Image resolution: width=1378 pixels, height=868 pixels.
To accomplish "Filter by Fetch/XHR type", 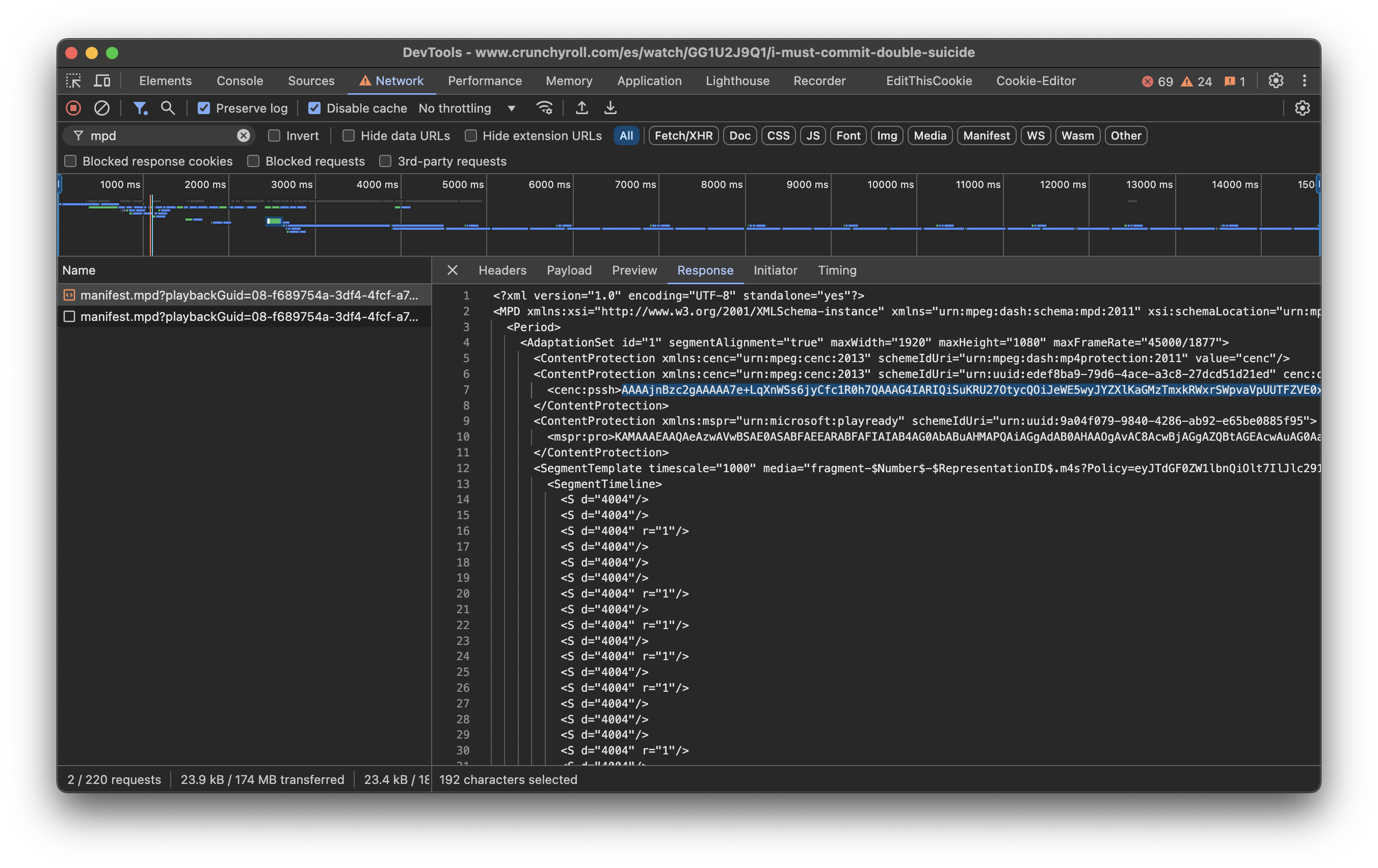I will [x=683, y=135].
